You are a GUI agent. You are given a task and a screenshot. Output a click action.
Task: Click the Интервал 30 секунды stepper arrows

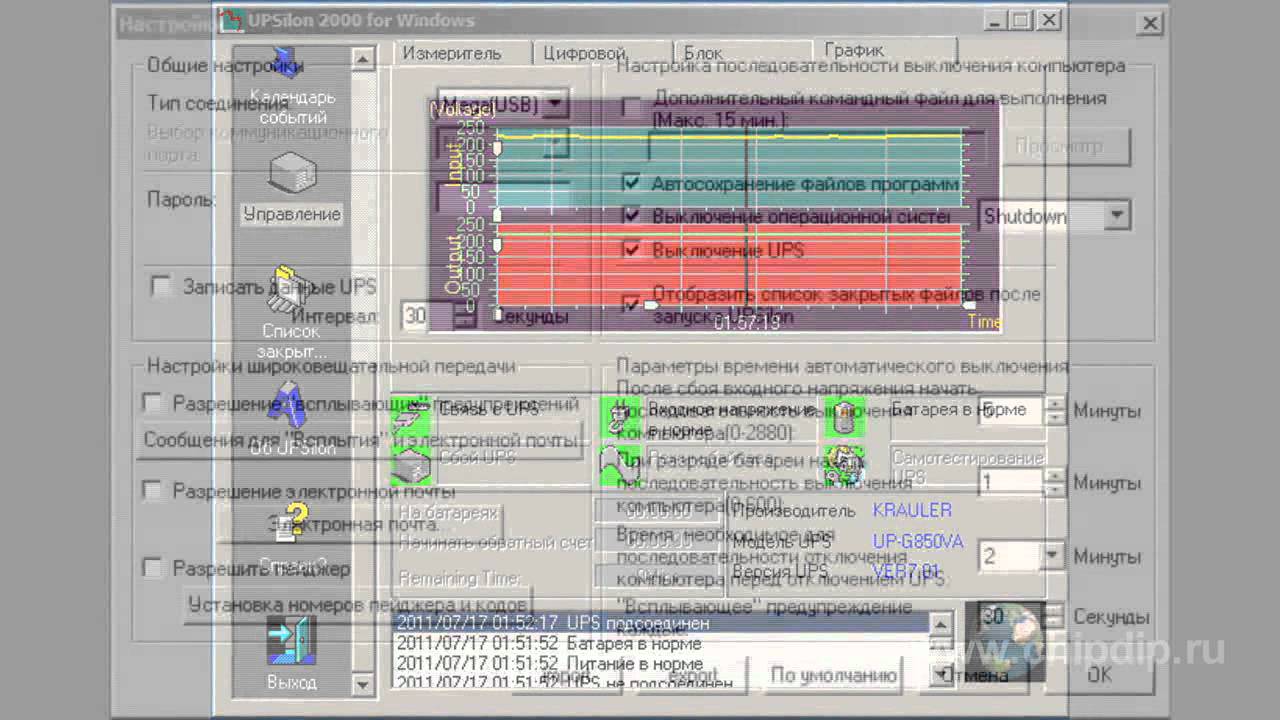[464, 316]
